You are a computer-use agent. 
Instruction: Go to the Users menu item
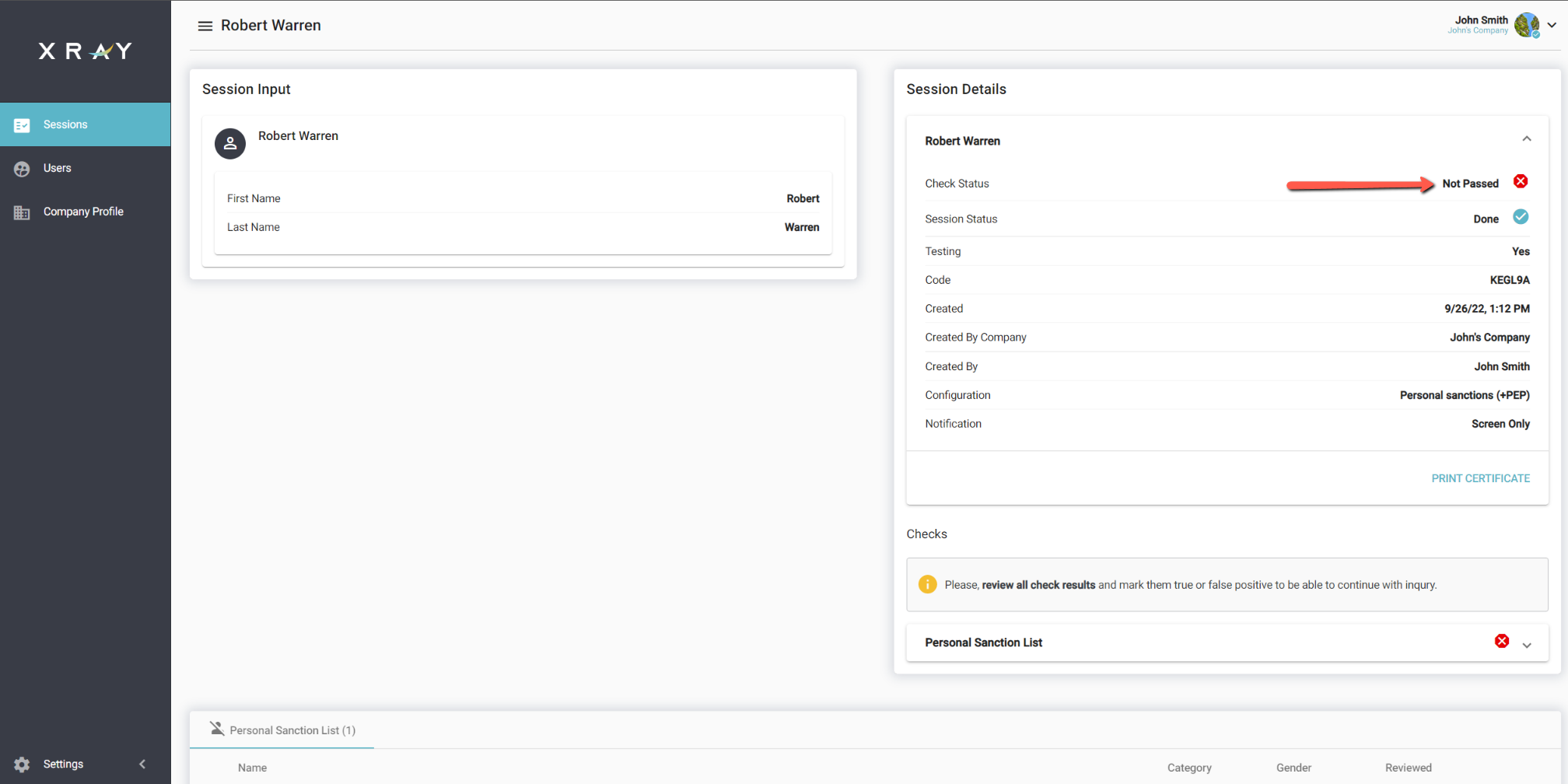(58, 169)
